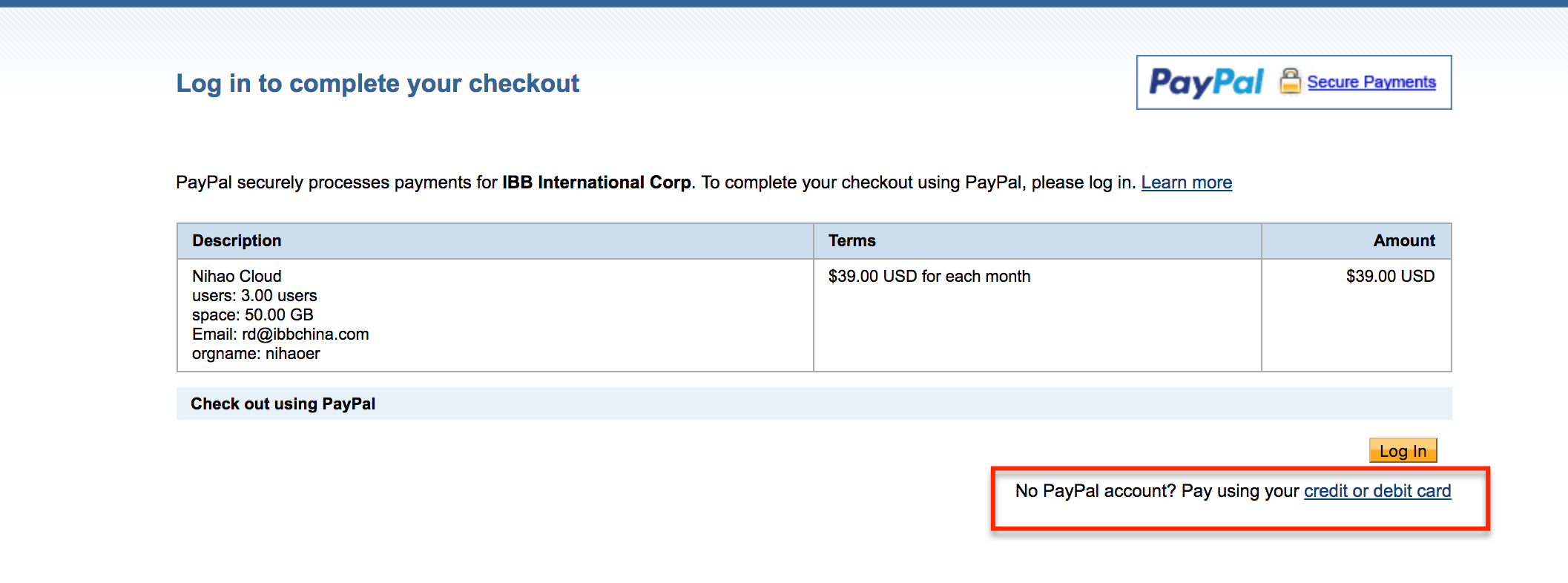Click the Nihao Cloud item name
This screenshot has width=1568, height=583.
point(237,276)
